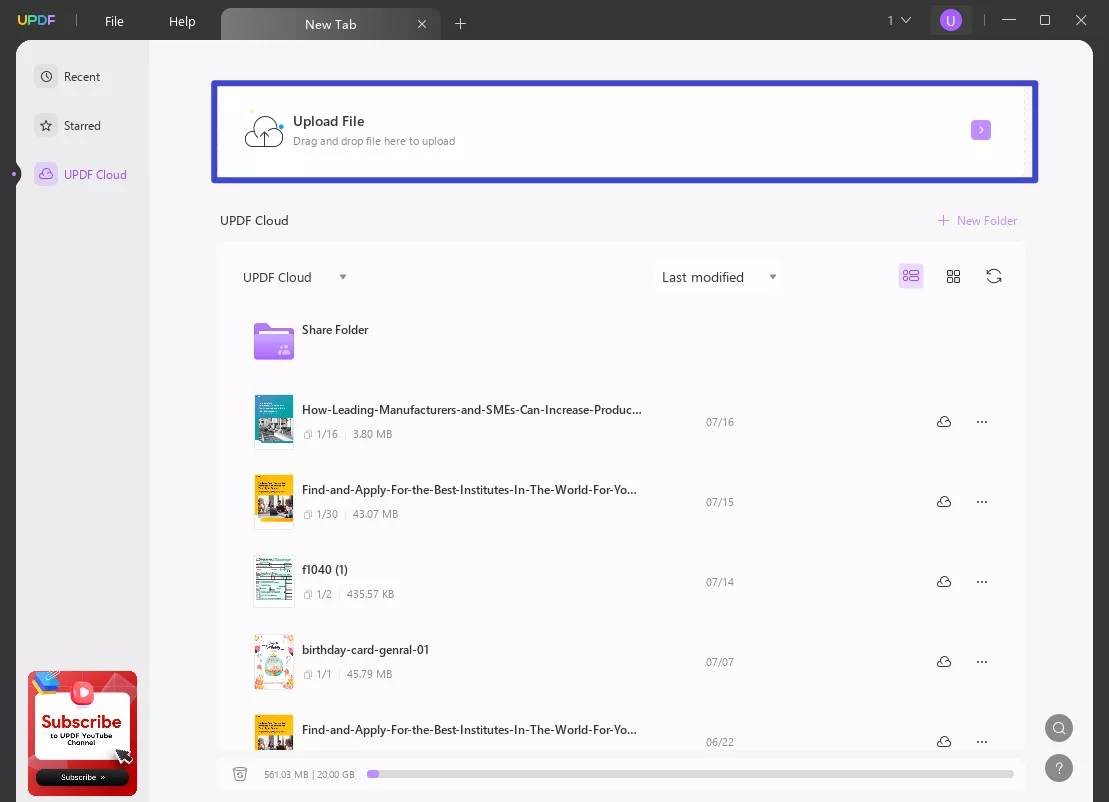Click the storage usage progress bar
The height and width of the screenshot is (802, 1109).
[x=690, y=774]
